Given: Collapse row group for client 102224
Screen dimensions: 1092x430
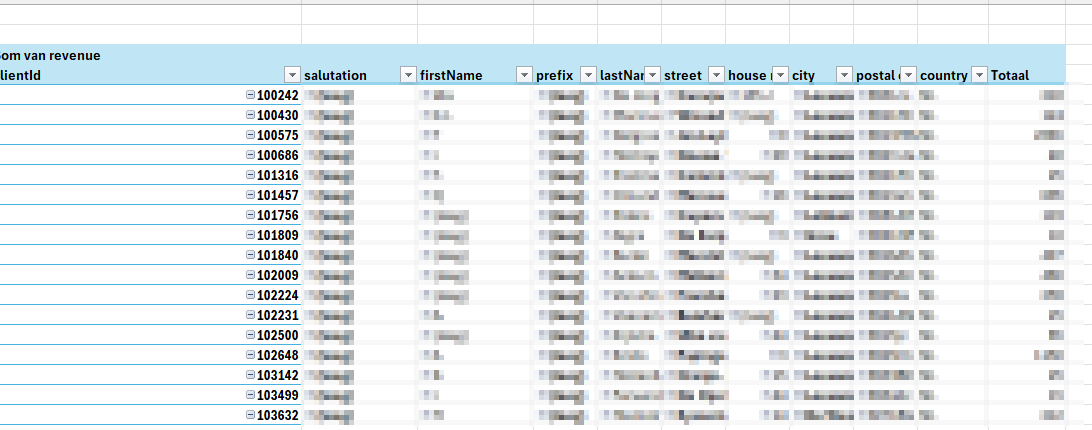Looking at the screenshot, I should (x=250, y=295).
